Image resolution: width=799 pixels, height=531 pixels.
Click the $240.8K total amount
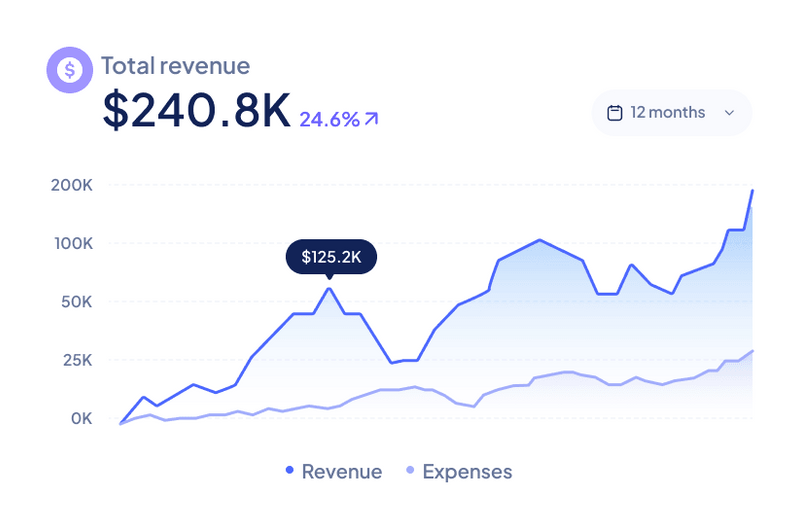click(196, 111)
